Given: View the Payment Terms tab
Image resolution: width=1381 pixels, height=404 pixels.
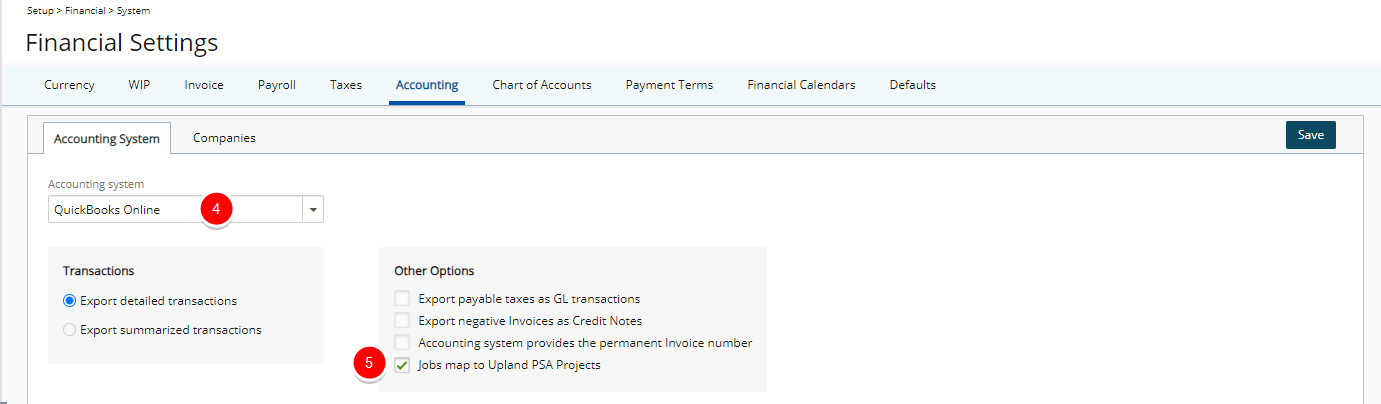Looking at the screenshot, I should 669,85.
